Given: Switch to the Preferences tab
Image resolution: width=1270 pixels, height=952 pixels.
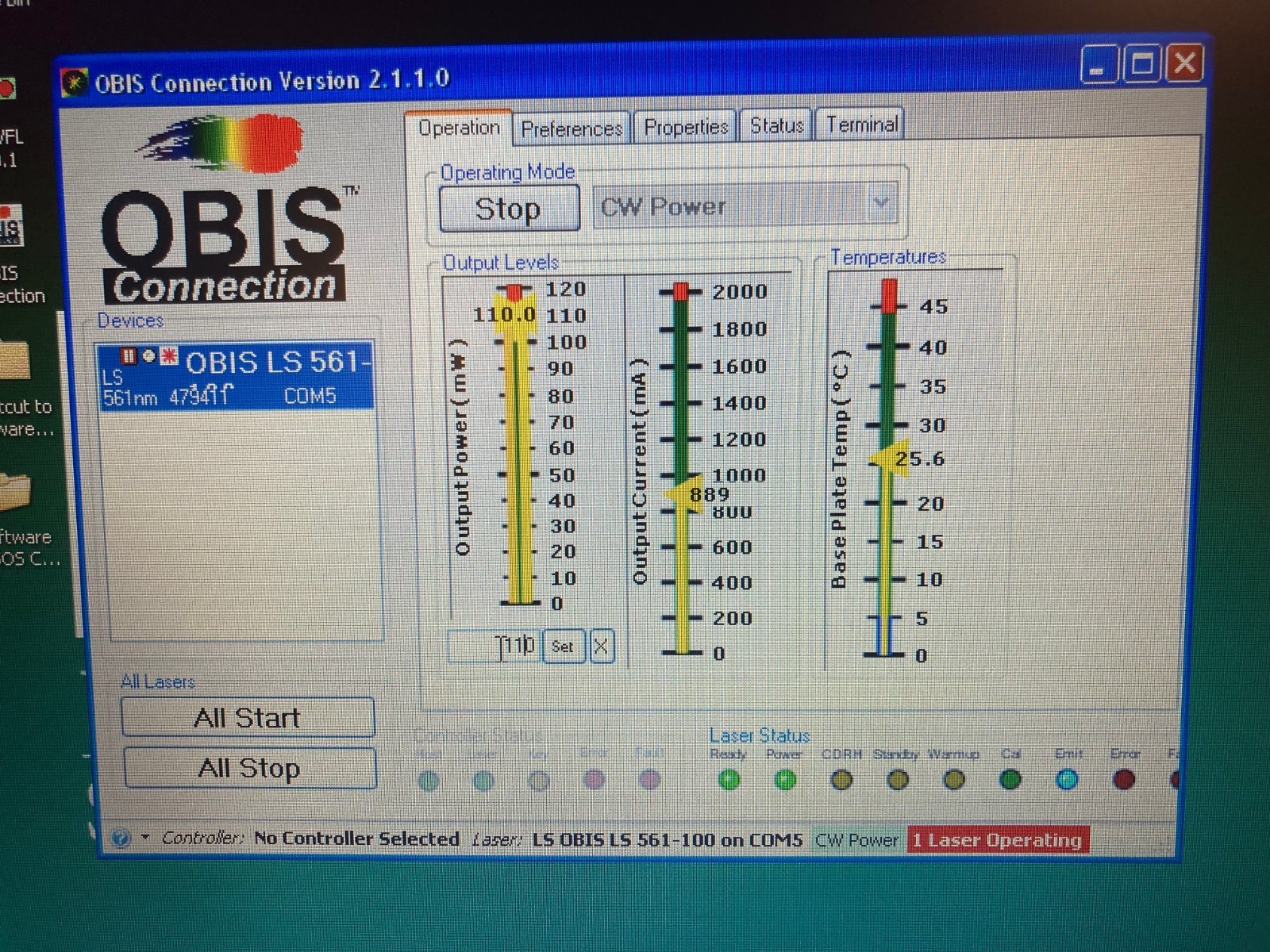Looking at the screenshot, I should coord(571,129).
